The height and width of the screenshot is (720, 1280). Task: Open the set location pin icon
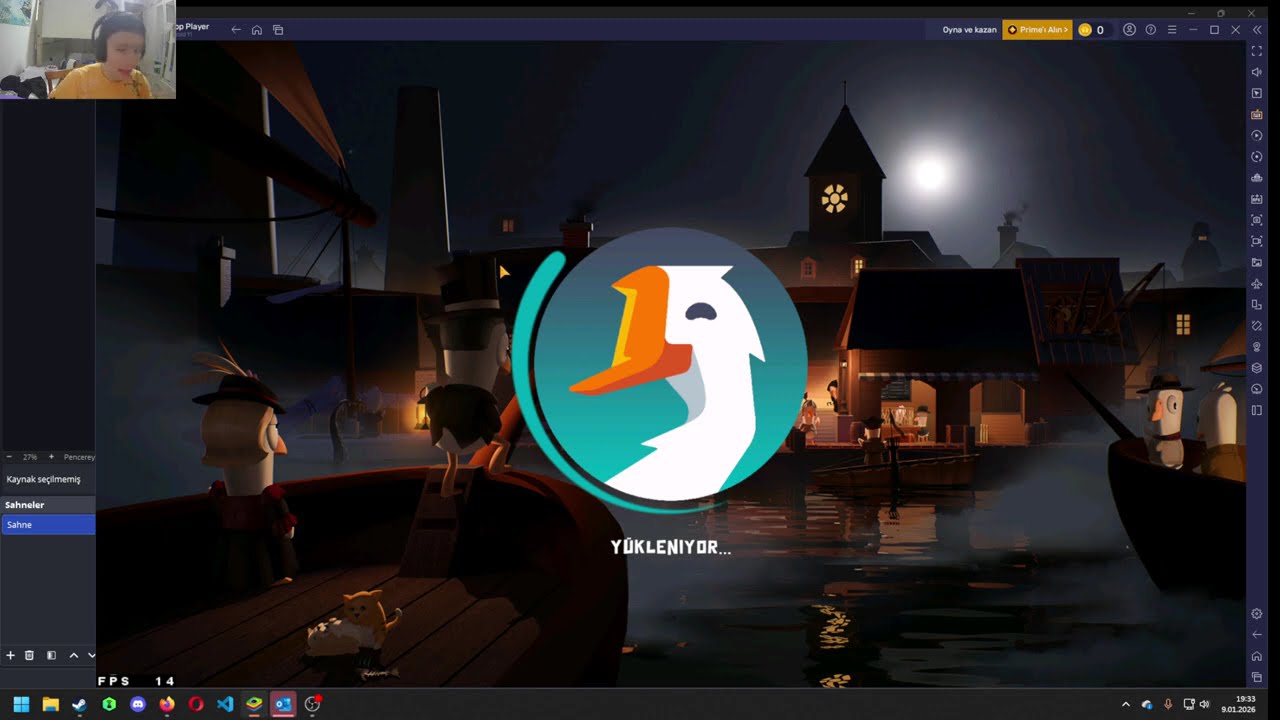click(1257, 347)
